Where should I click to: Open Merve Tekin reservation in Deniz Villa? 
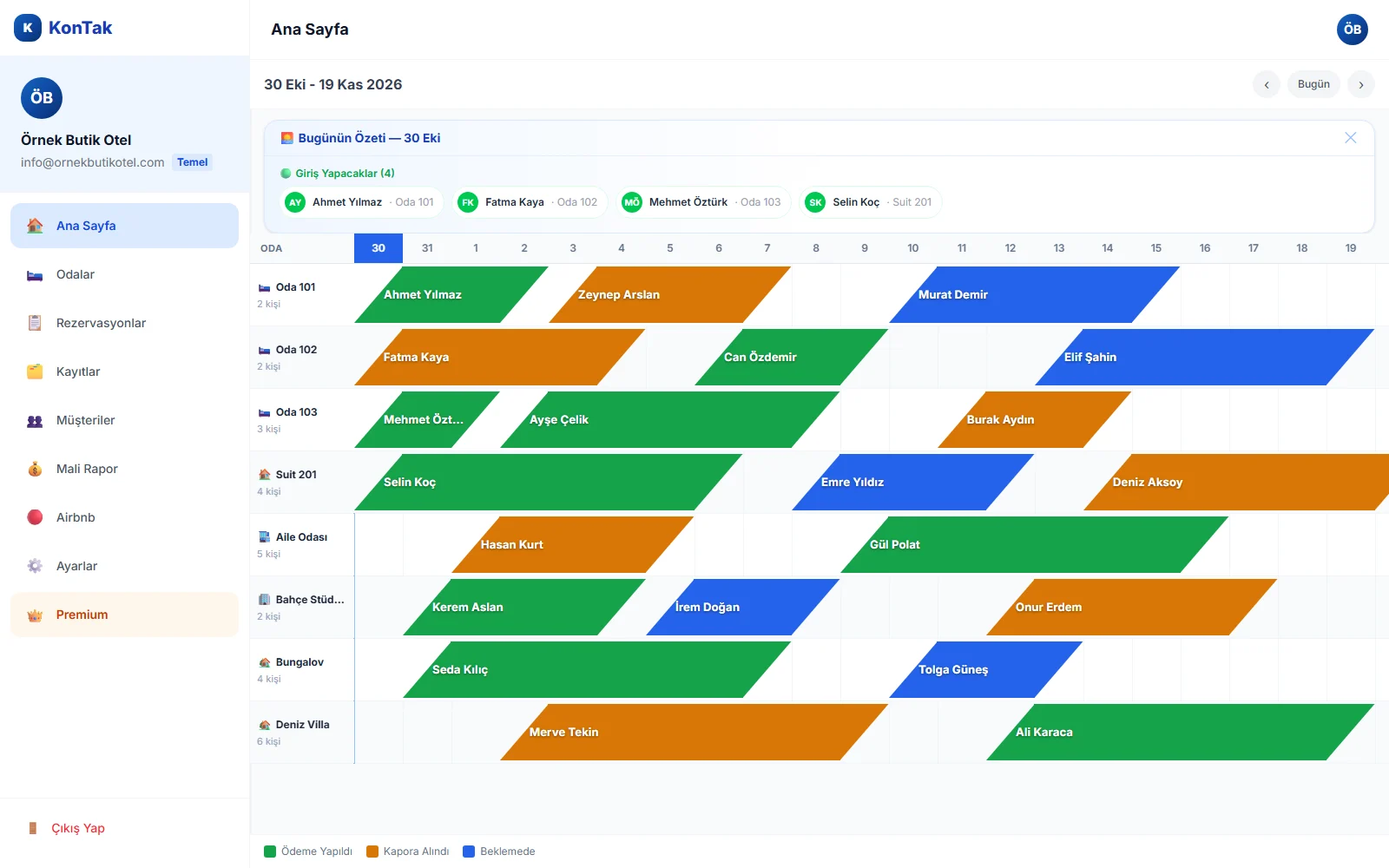694,732
